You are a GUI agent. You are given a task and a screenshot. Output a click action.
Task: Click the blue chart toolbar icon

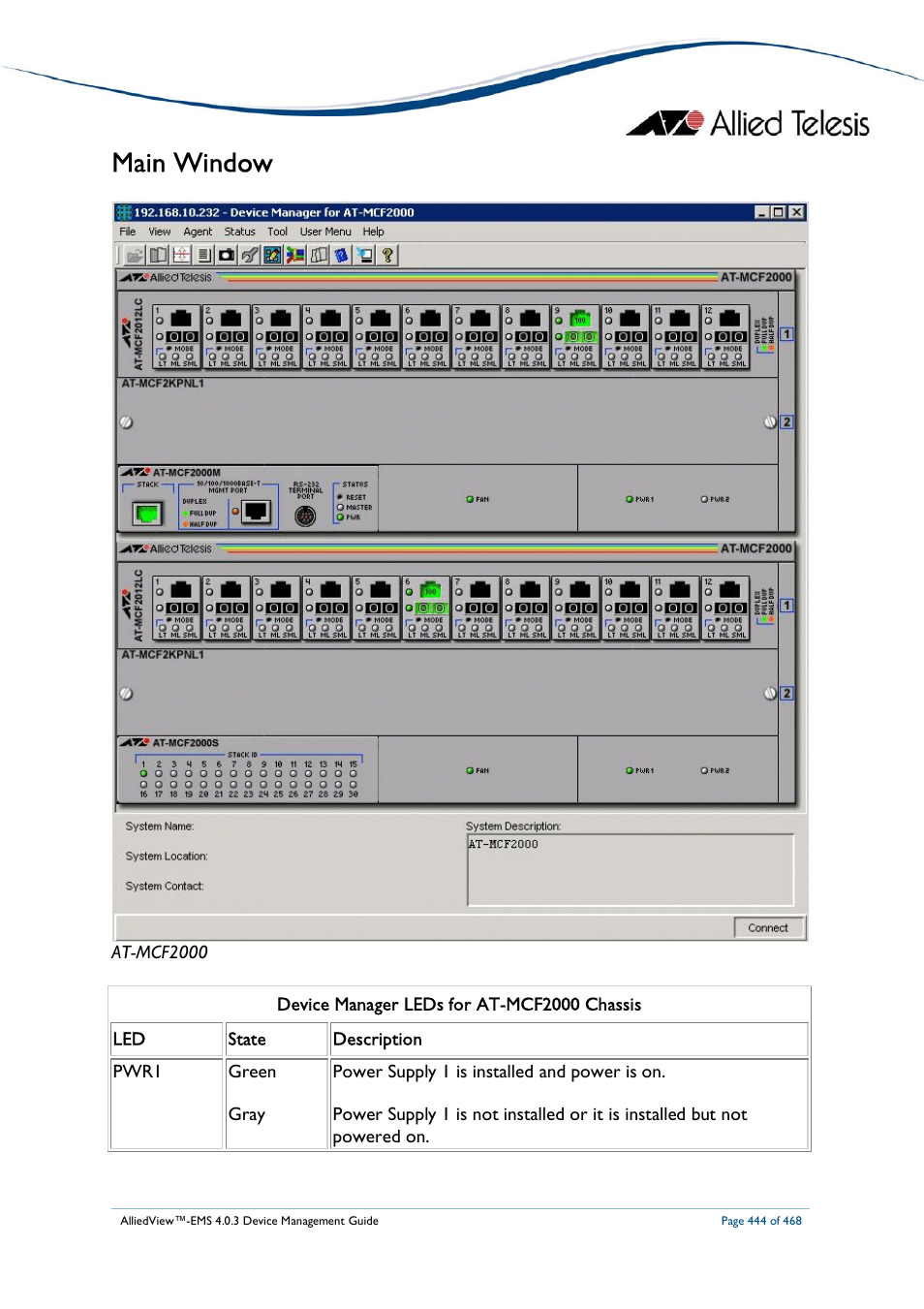tap(272, 255)
